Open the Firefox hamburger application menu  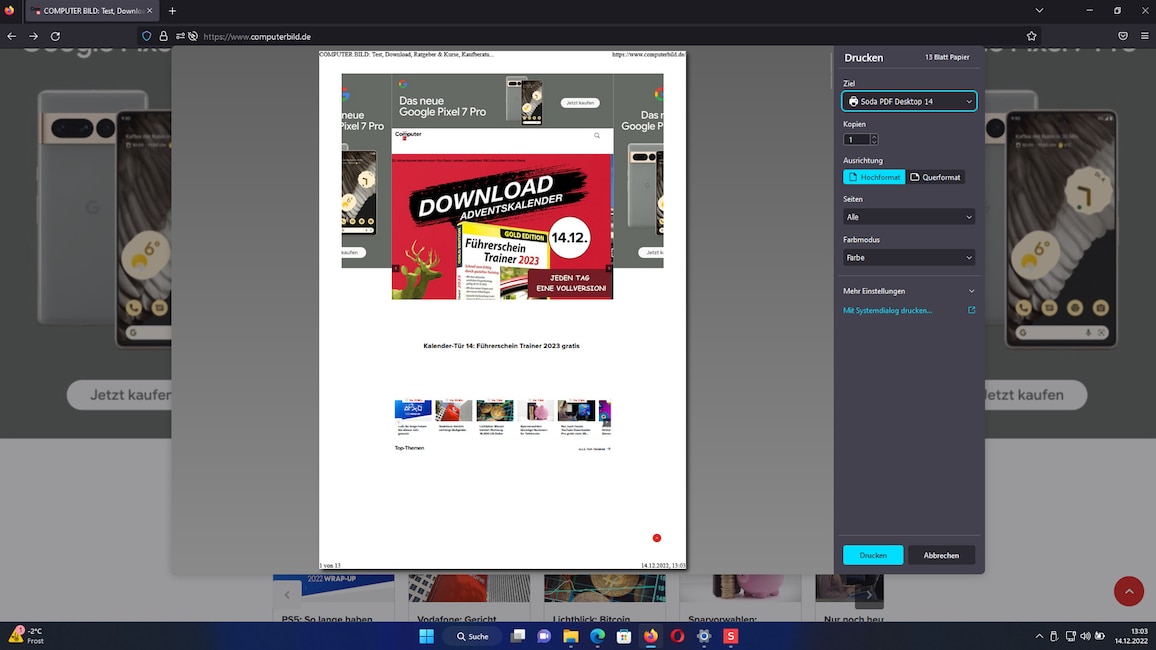[x=1144, y=36]
